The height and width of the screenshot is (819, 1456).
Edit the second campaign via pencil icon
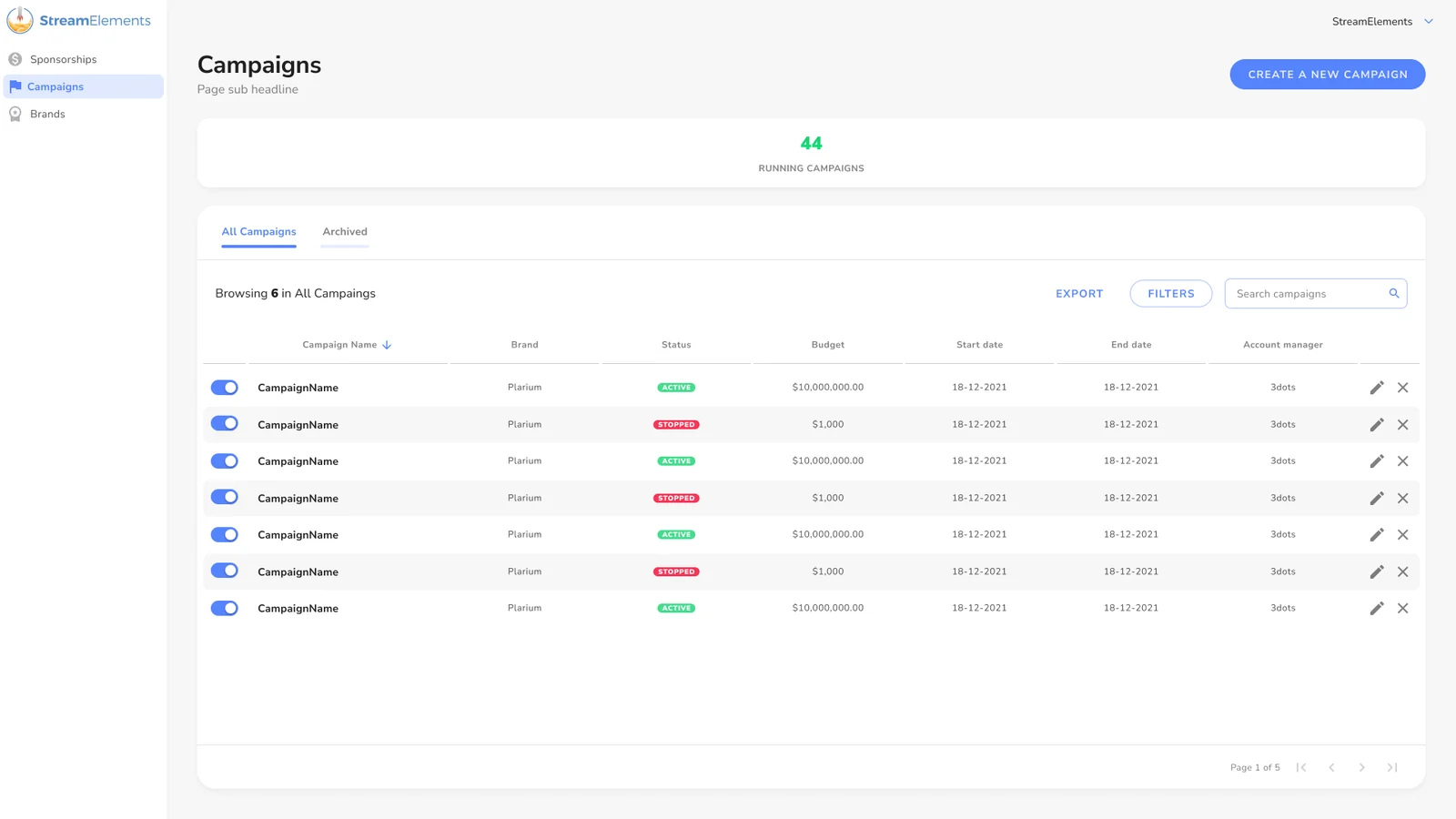[1377, 425]
